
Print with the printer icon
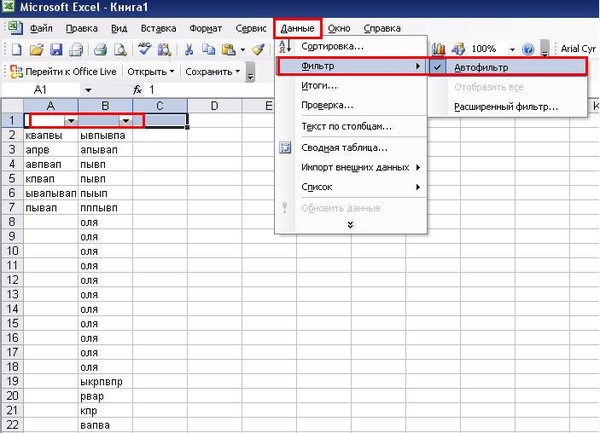pos(101,49)
